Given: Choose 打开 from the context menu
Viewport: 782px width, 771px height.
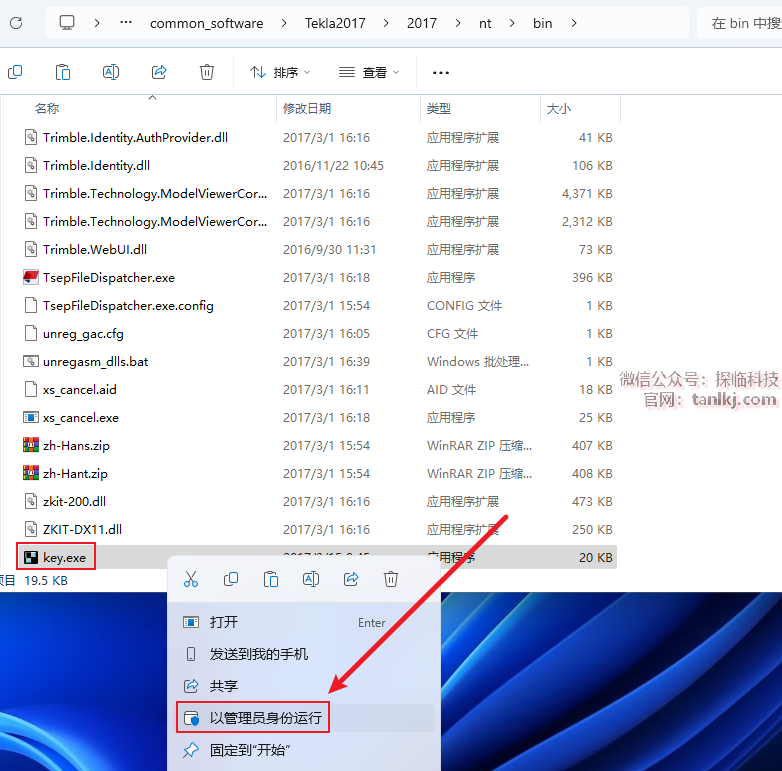Looking at the screenshot, I should tap(224, 622).
